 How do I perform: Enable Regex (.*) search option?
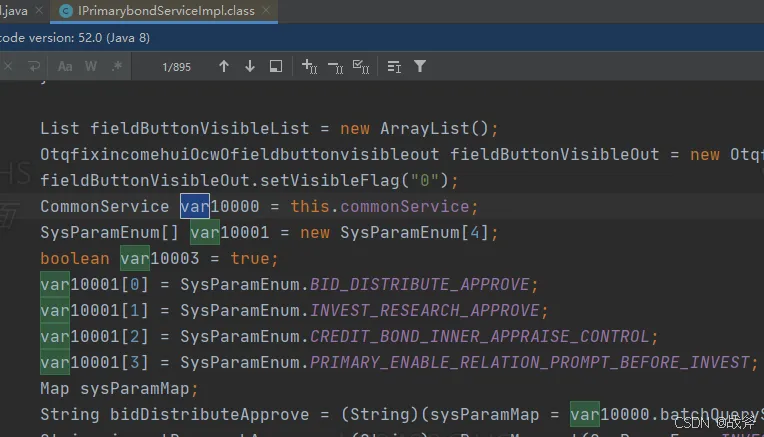[x=117, y=67]
